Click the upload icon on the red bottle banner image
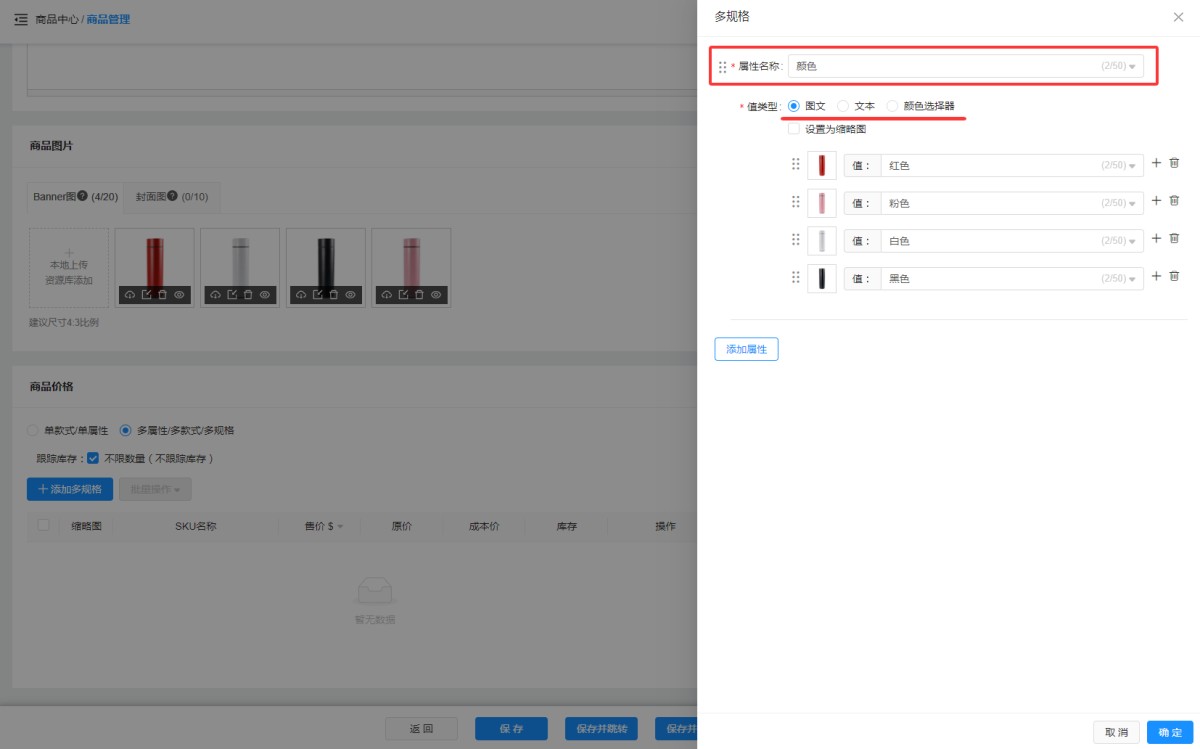The image size is (1200, 749). coord(131,295)
